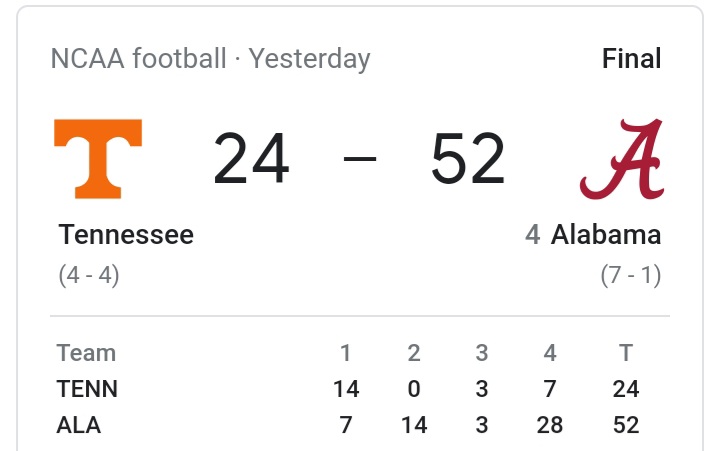Click Tennessee's first quarter score of 14
Image resolution: width=720 pixels, height=451 pixels.
point(346,389)
